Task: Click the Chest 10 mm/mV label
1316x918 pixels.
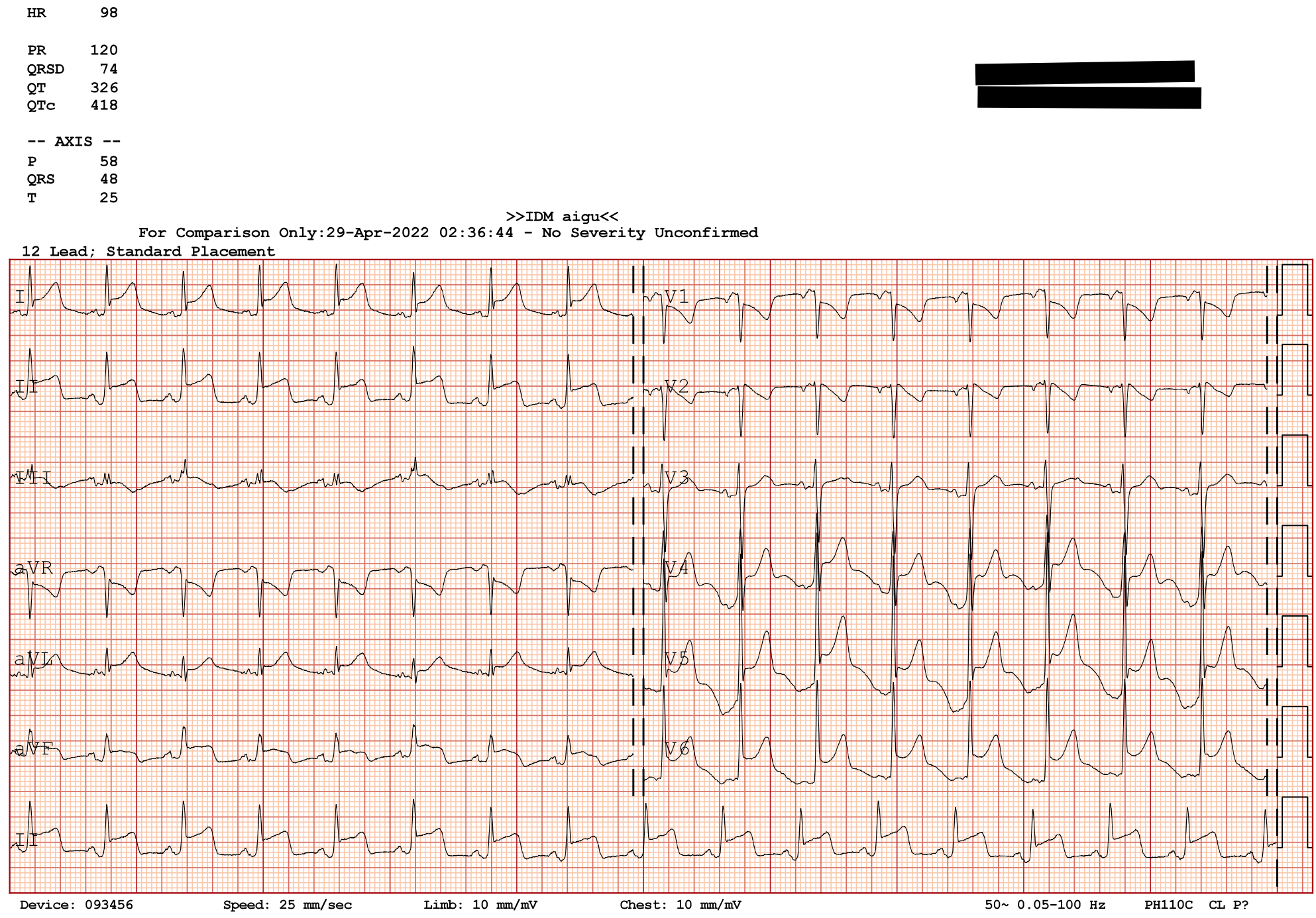Action: (680, 905)
